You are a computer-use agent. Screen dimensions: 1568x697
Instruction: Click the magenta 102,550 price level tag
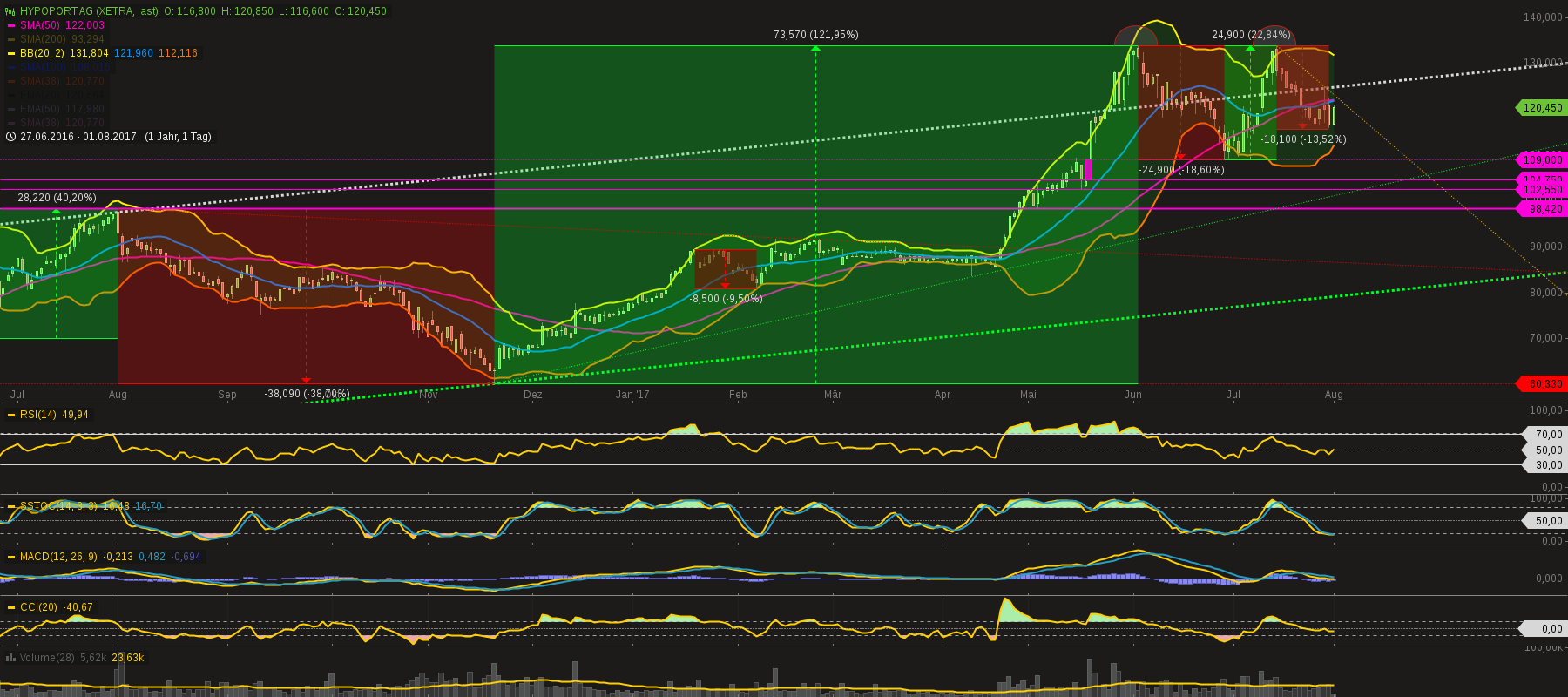[1542, 190]
